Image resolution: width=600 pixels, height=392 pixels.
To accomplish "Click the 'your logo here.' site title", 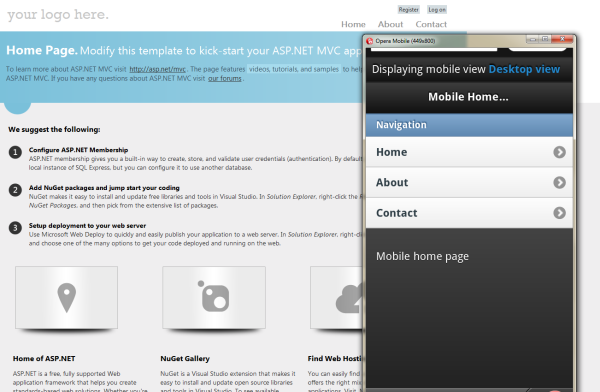I will 58,15.
